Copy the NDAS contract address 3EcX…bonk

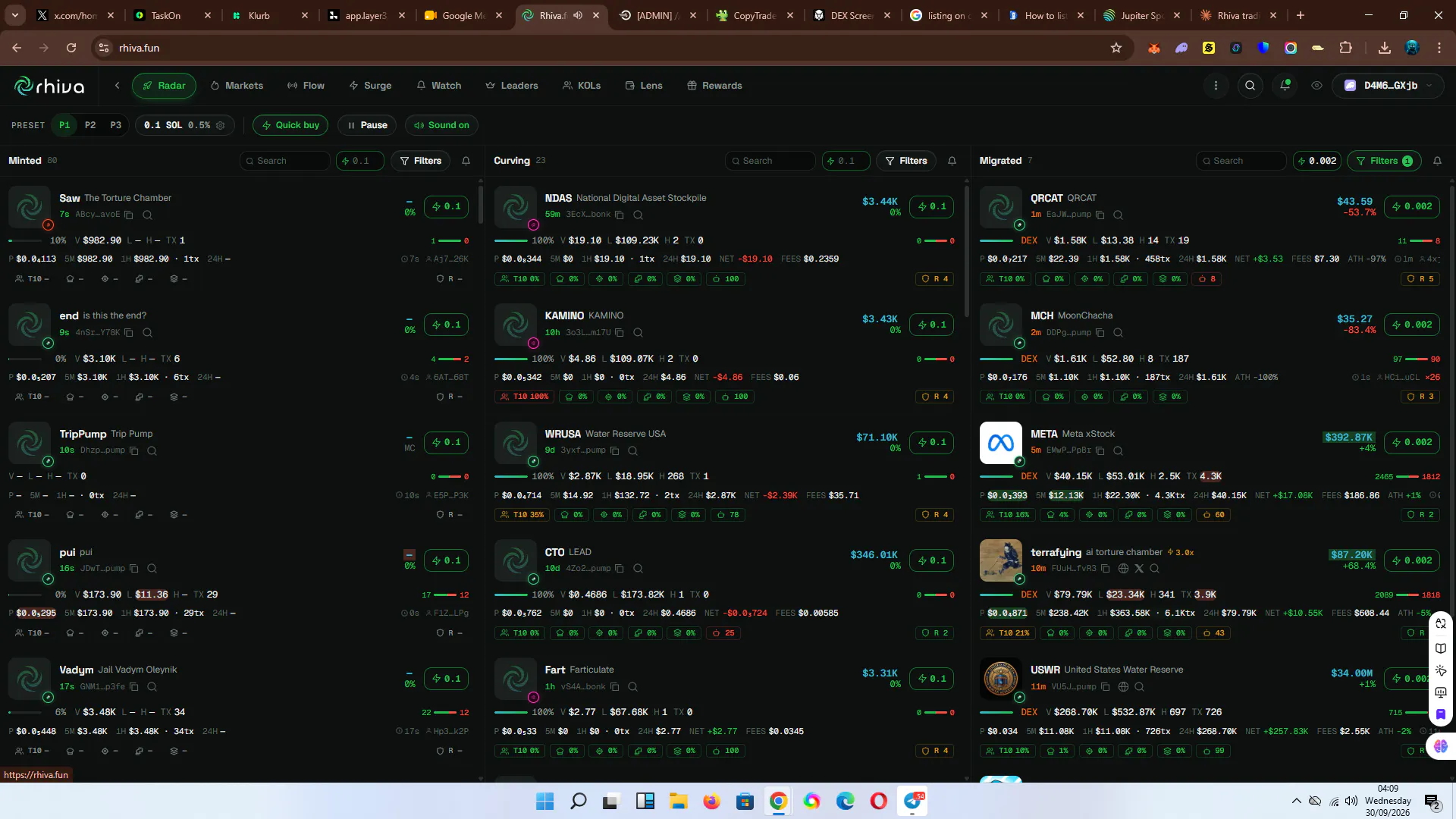click(x=619, y=215)
